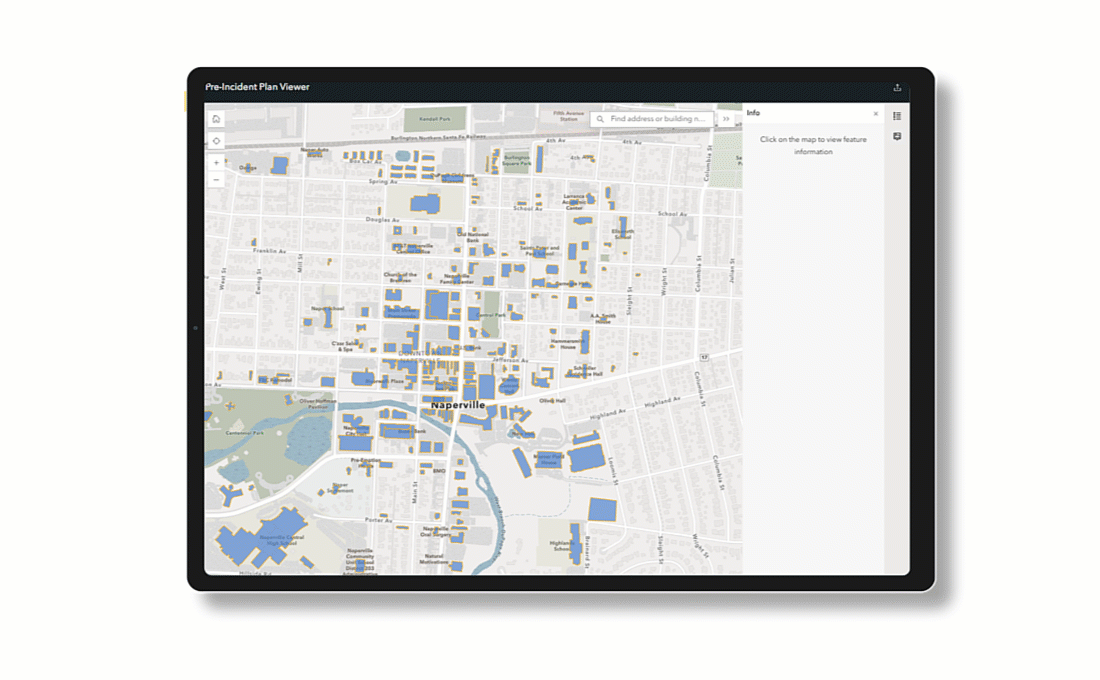Click the Porter Av street label
1100x680 pixels.
[378, 520]
